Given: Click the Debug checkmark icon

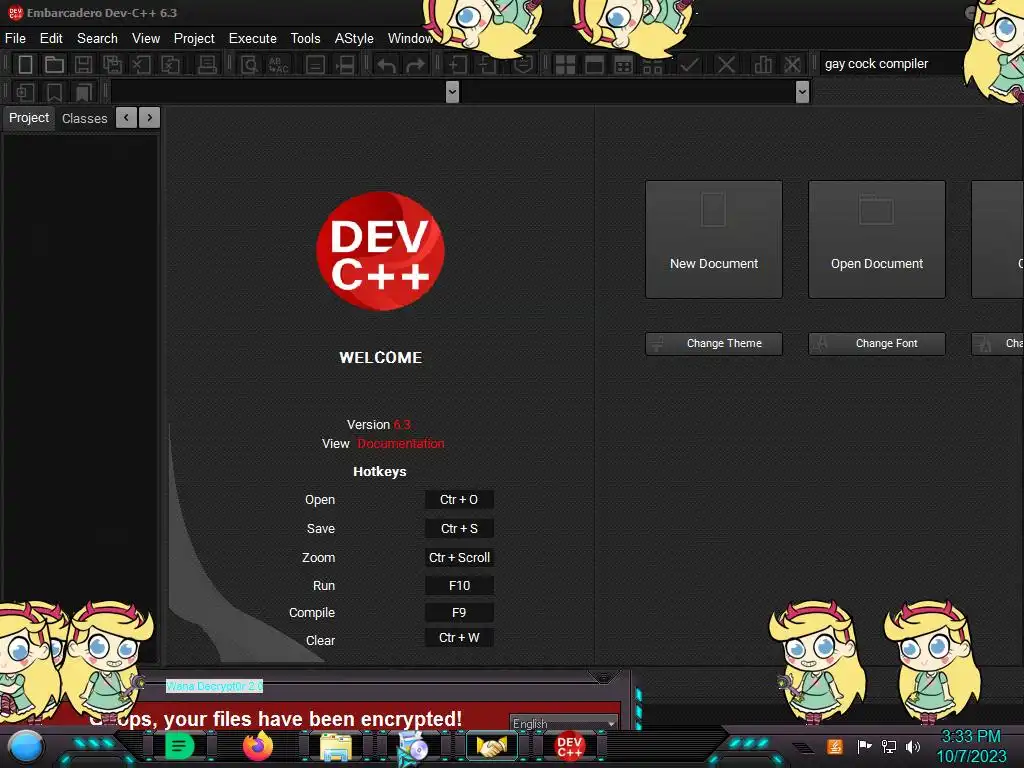Looking at the screenshot, I should (690, 65).
